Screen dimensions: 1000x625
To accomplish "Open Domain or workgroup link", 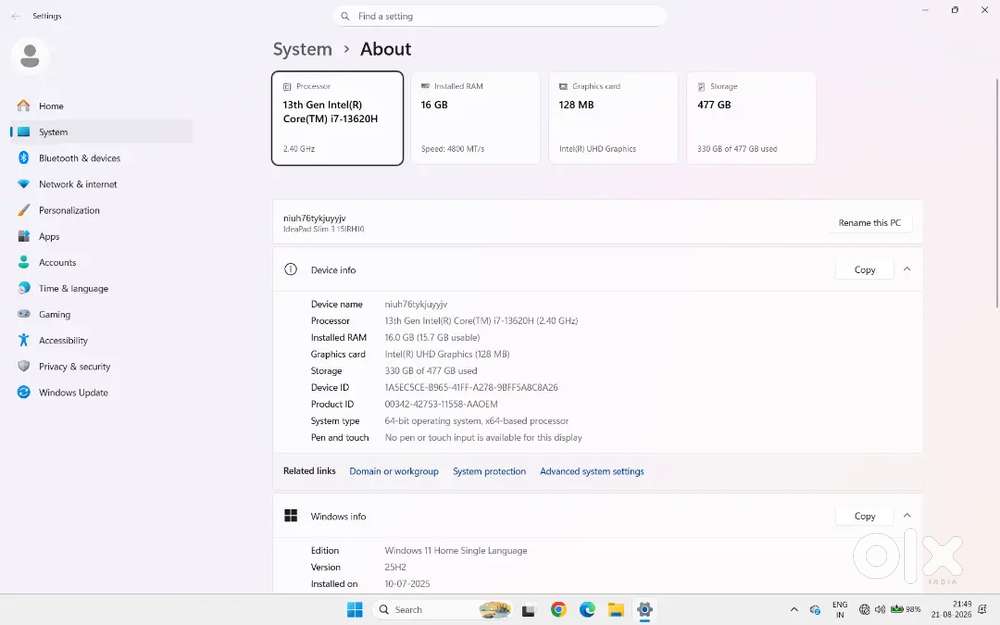I will [394, 471].
